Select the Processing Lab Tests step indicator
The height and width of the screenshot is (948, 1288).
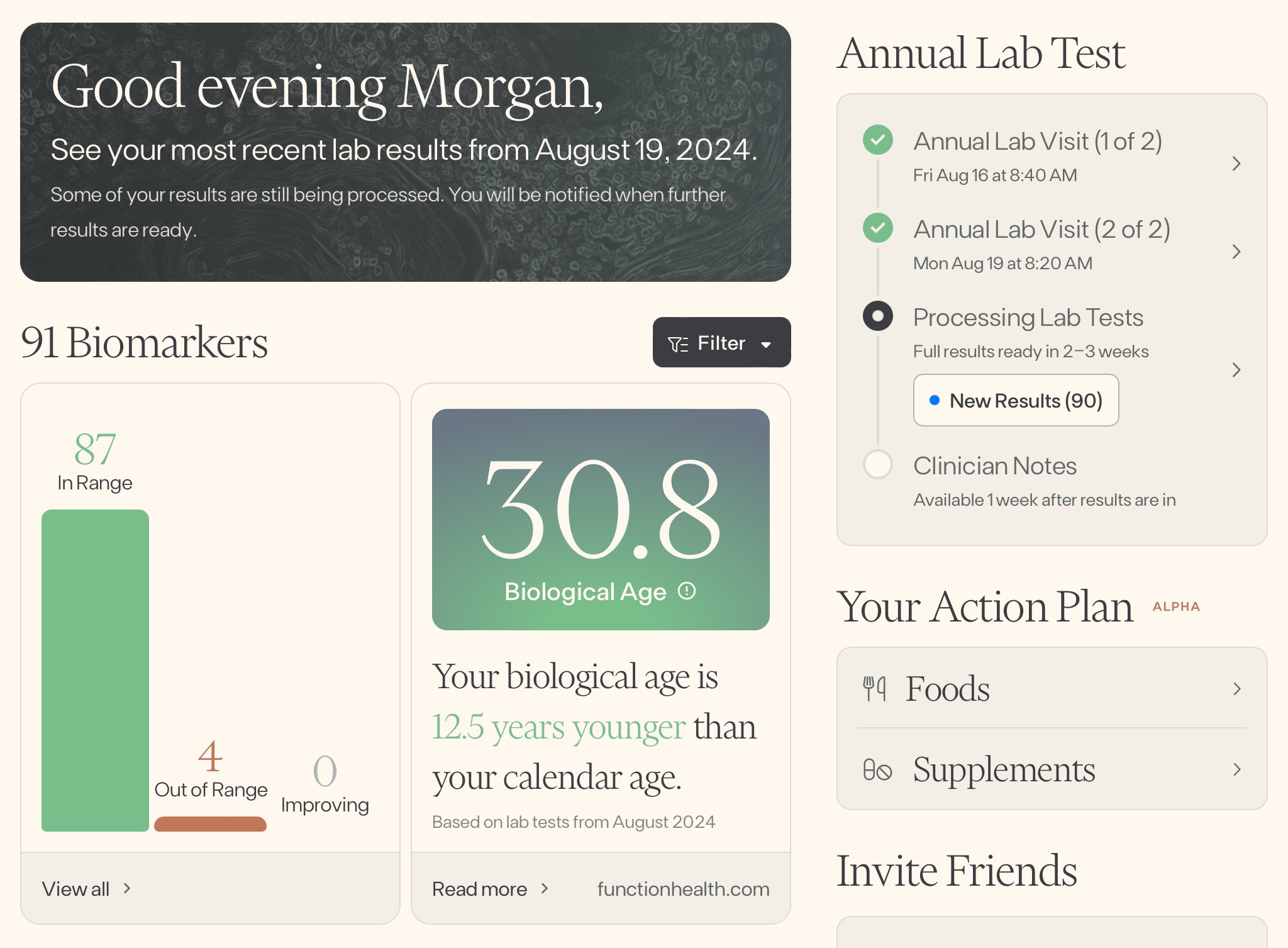click(878, 316)
